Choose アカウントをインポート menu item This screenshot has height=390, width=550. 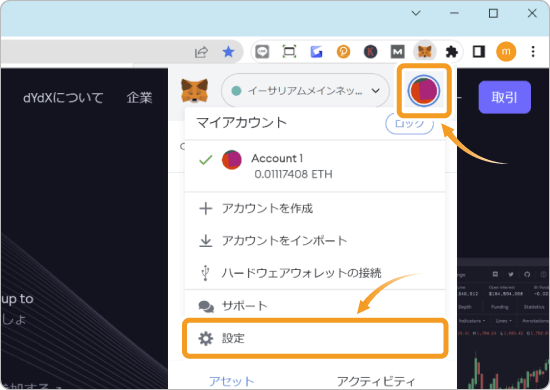pos(315,241)
